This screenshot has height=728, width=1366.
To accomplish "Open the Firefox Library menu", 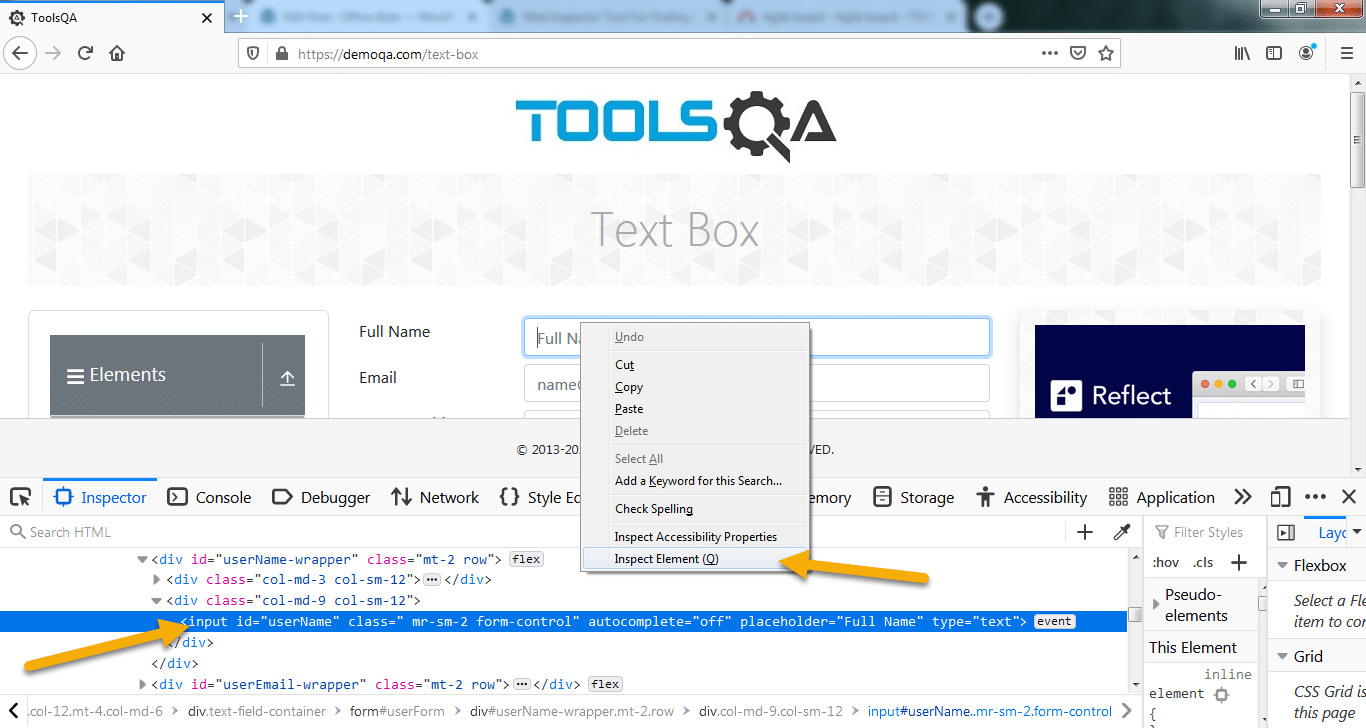I will pyautogui.click(x=1241, y=52).
